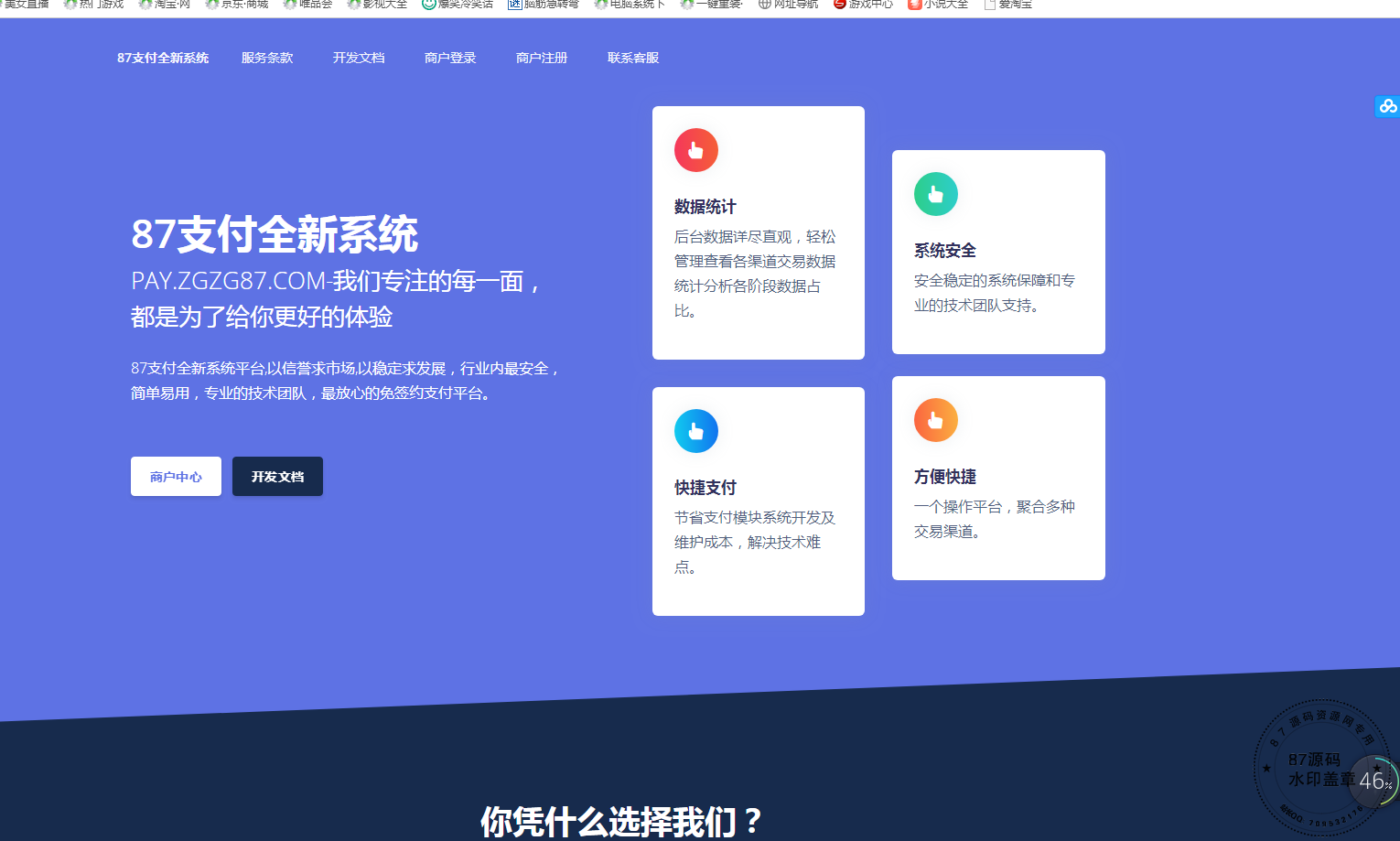This screenshot has width=1400, height=841.
Task: Open the 小说大全 bookmark
Action: [x=937, y=5]
